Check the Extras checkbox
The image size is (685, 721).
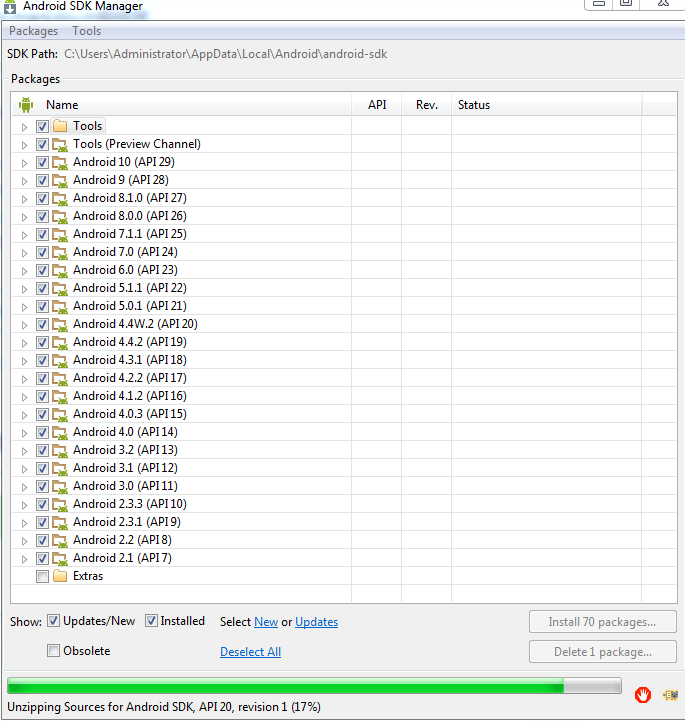[42, 576]
